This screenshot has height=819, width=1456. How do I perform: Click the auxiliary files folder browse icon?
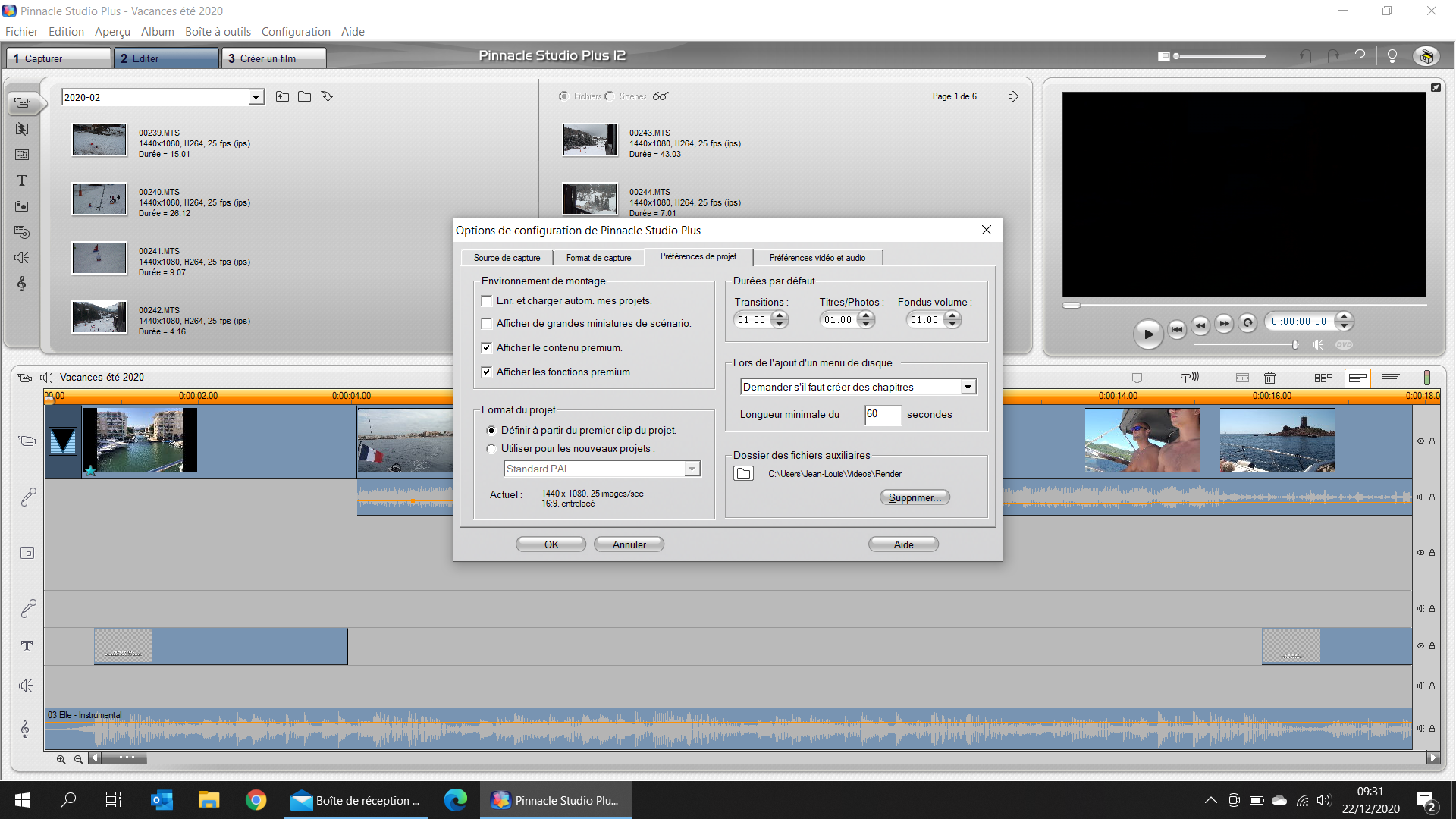coord(744,474)
